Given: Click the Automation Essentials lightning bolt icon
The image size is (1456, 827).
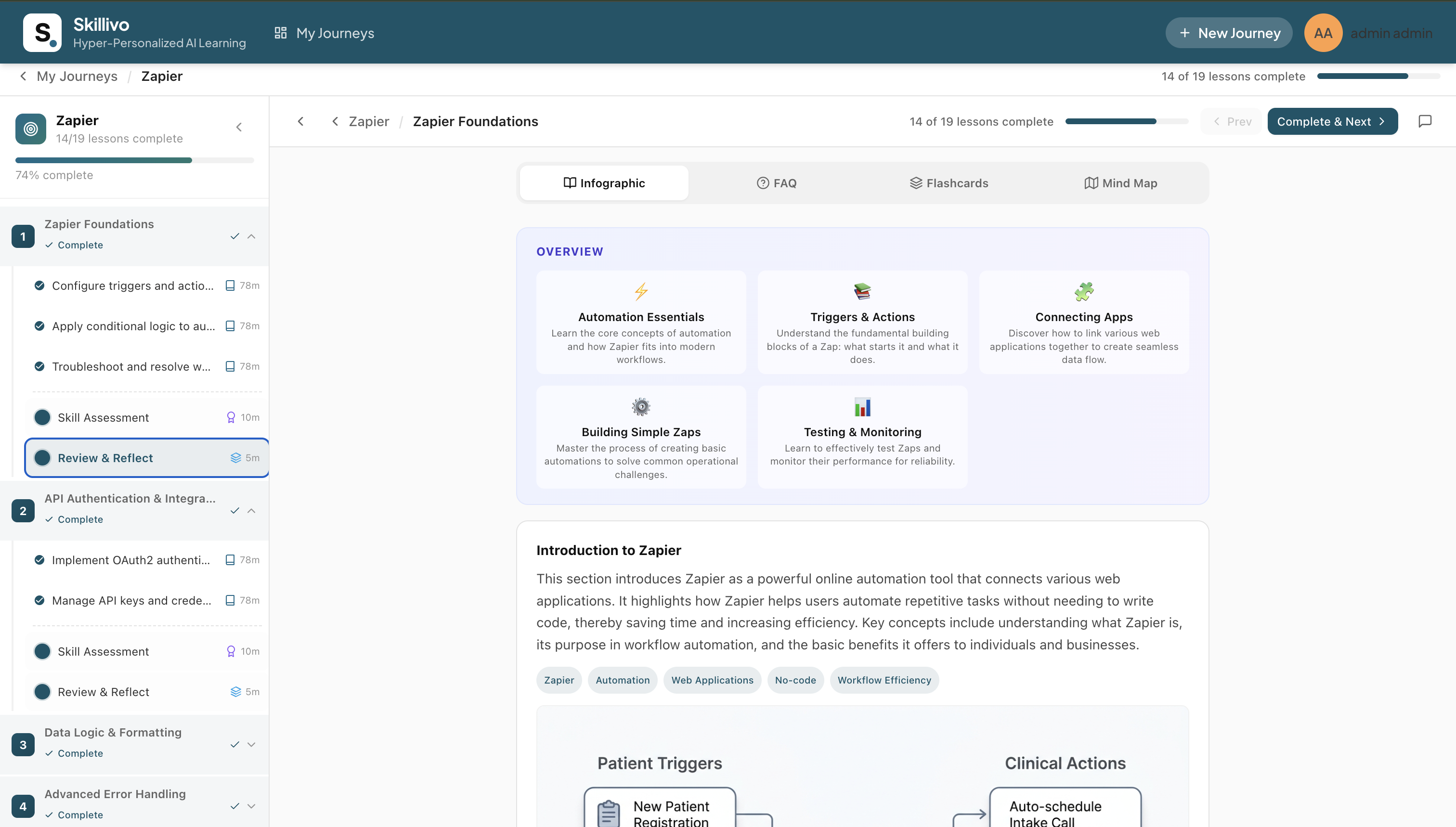Looking at the screenshot, I should [x=641, y=291].
